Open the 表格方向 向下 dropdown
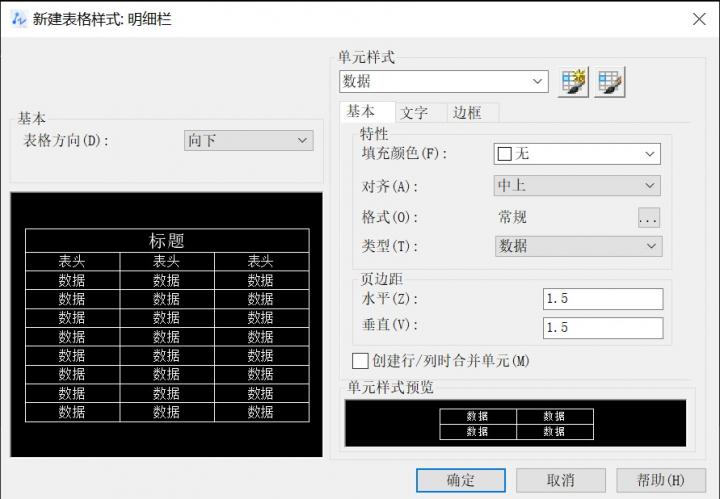Viewport: 720px width, 499px height. pos(249,141)
